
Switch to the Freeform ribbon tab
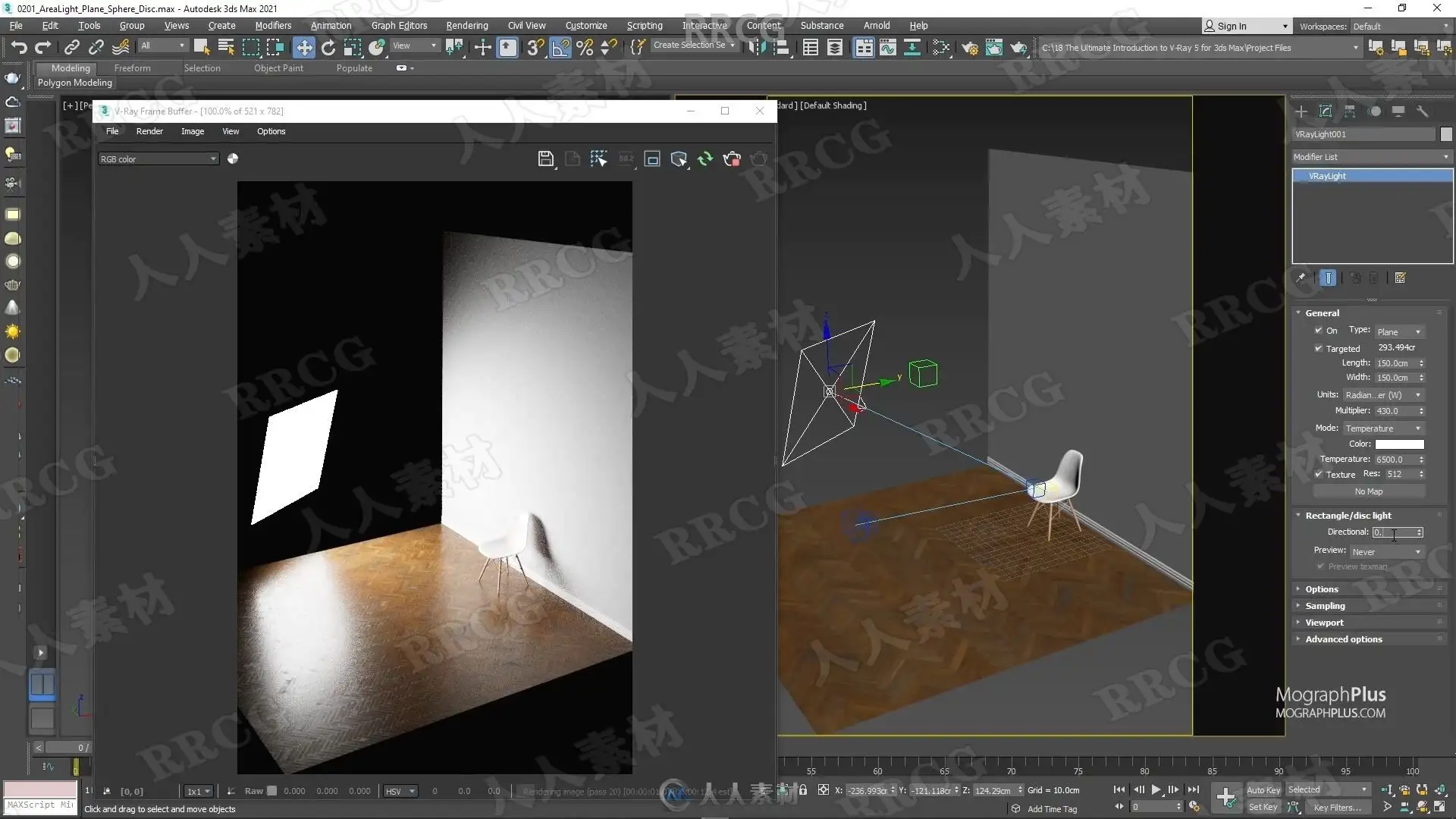(x=133, y=68)
